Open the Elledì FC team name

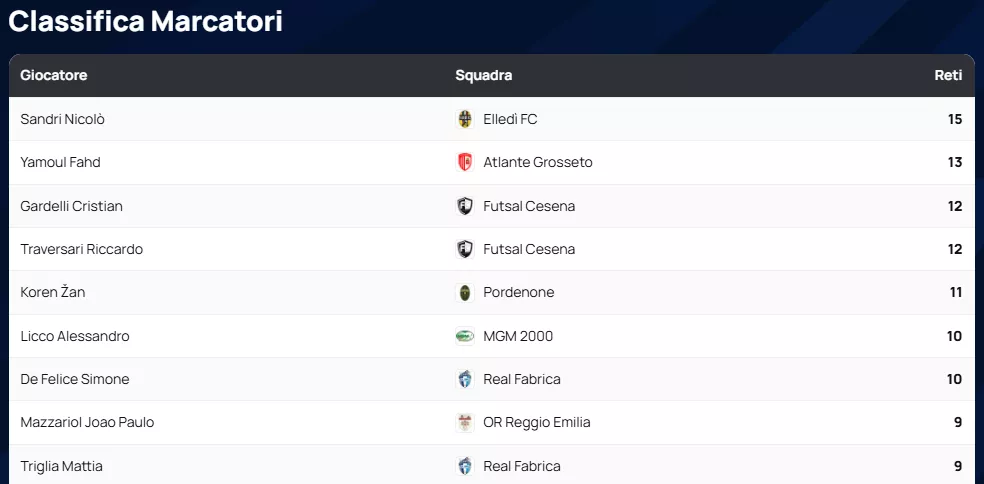[x=510, y=119]
